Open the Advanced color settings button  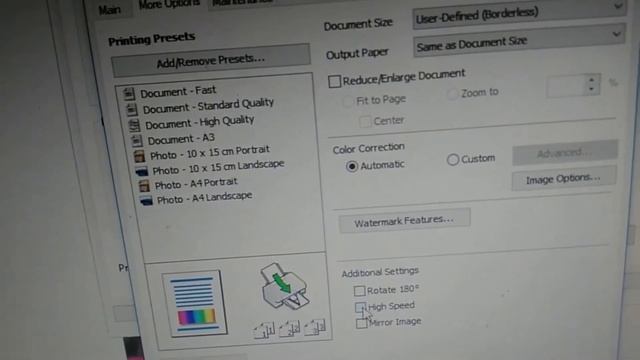click(x=565, y=153)
